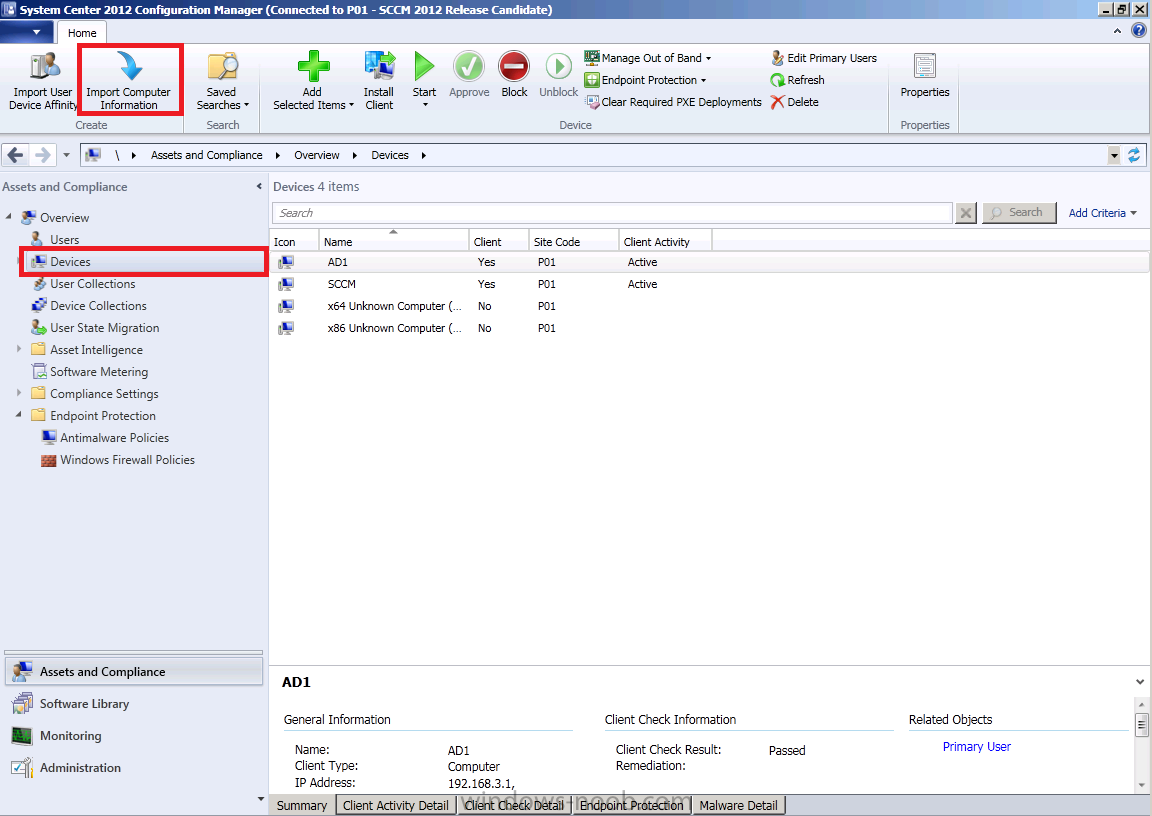
Task: Click Add Selected Items green plus
Action: click(x=314, y=66)
